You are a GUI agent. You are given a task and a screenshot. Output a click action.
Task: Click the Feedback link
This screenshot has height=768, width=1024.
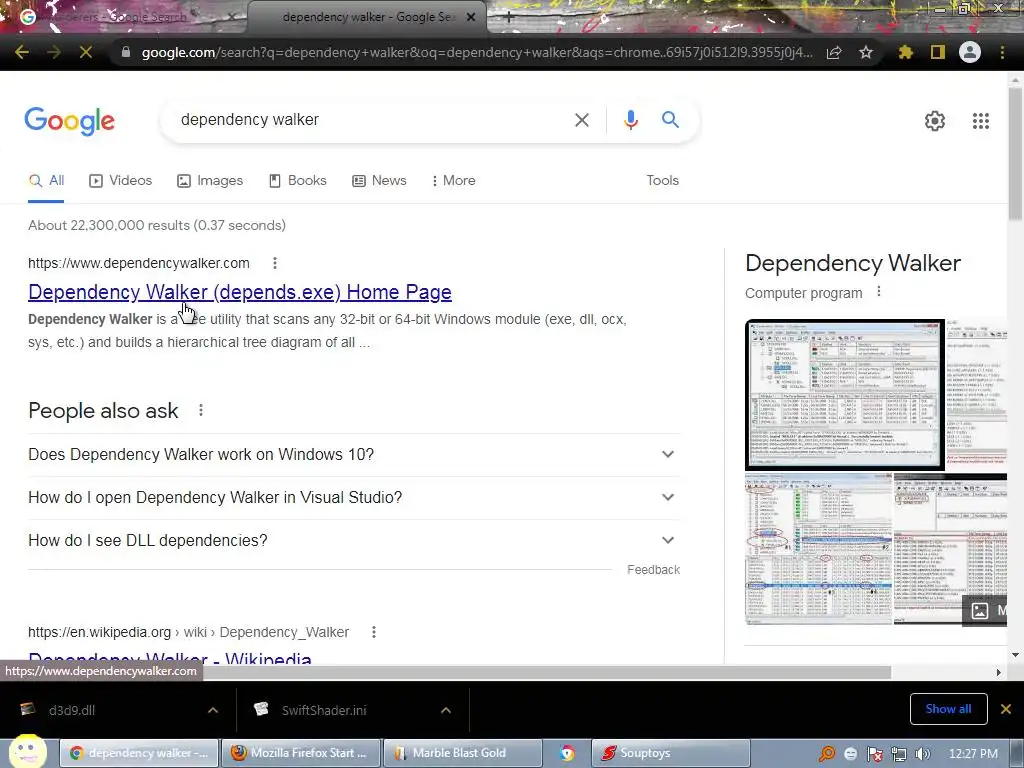click(653, 570)
